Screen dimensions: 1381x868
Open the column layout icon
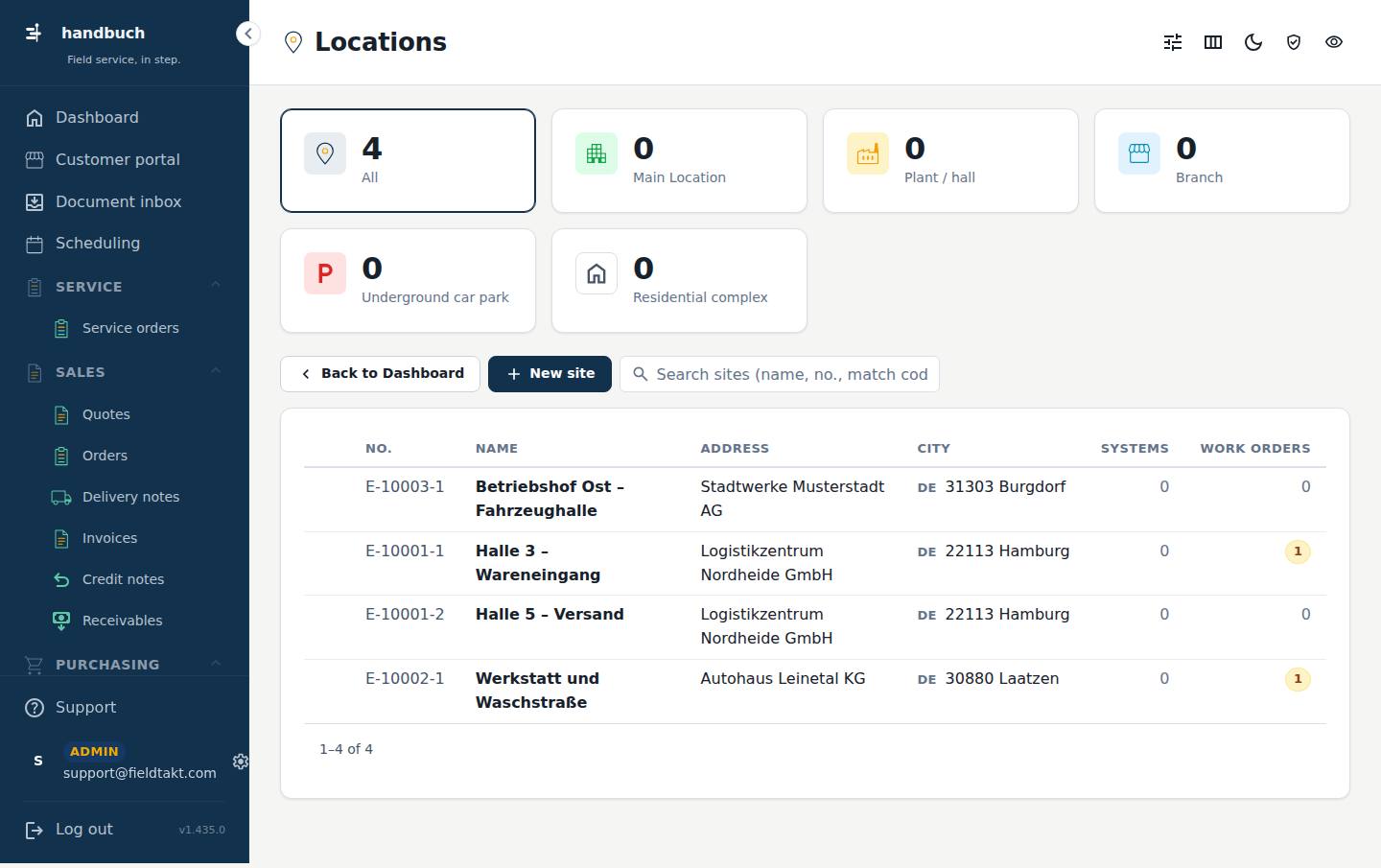click(1213, 42)
